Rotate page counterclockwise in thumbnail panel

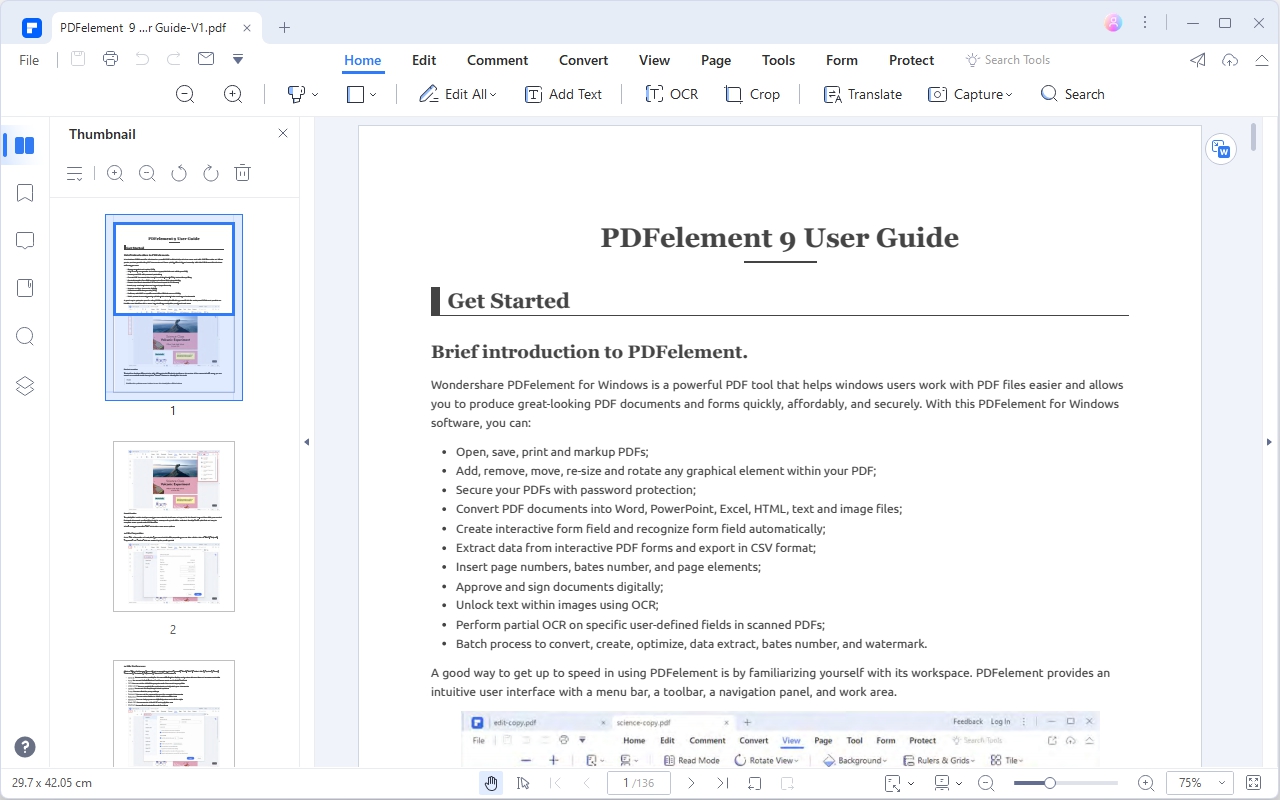tap(179, 173)
